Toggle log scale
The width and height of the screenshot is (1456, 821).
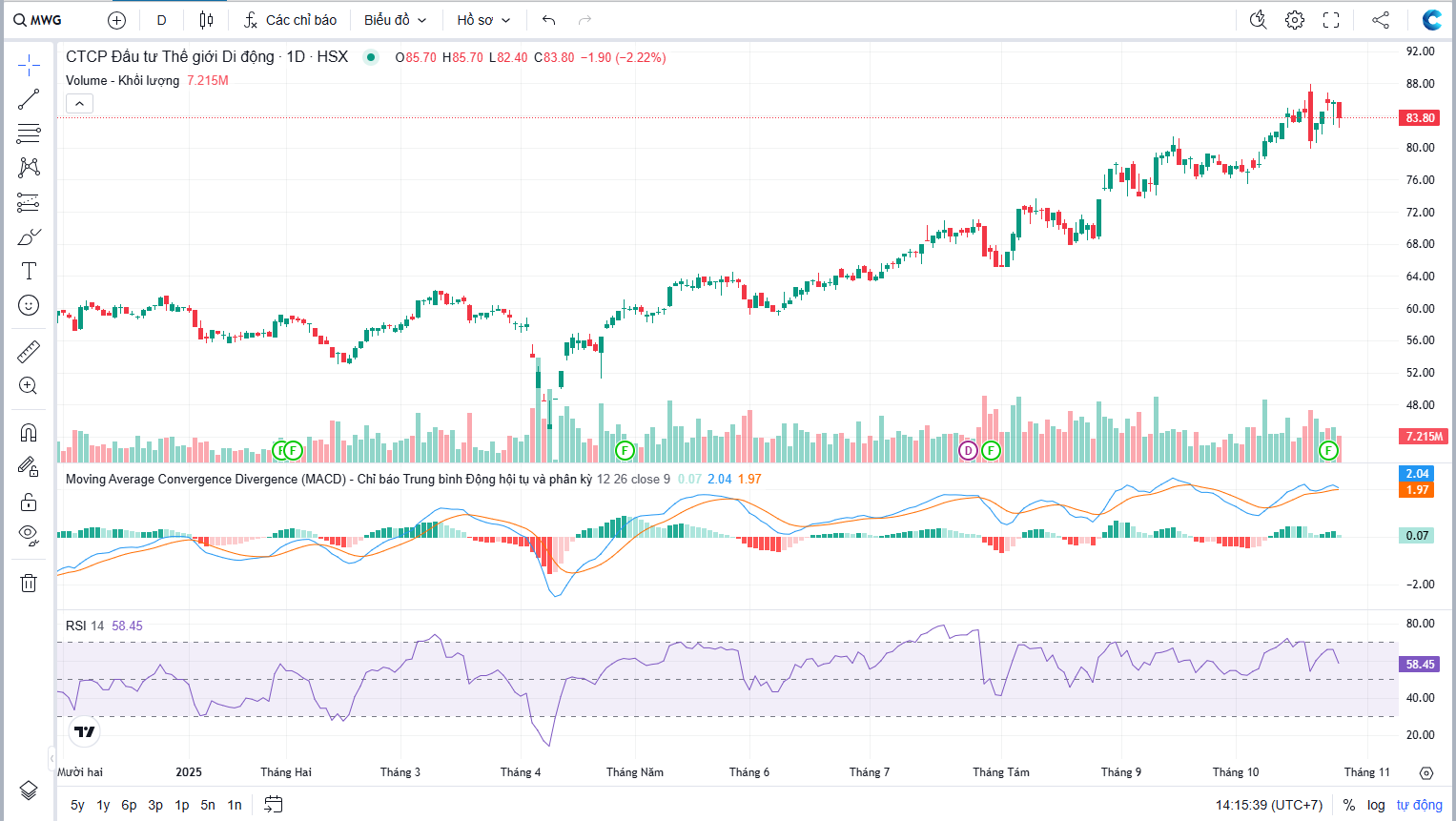pyautogui.click(x=1375, y=805)
